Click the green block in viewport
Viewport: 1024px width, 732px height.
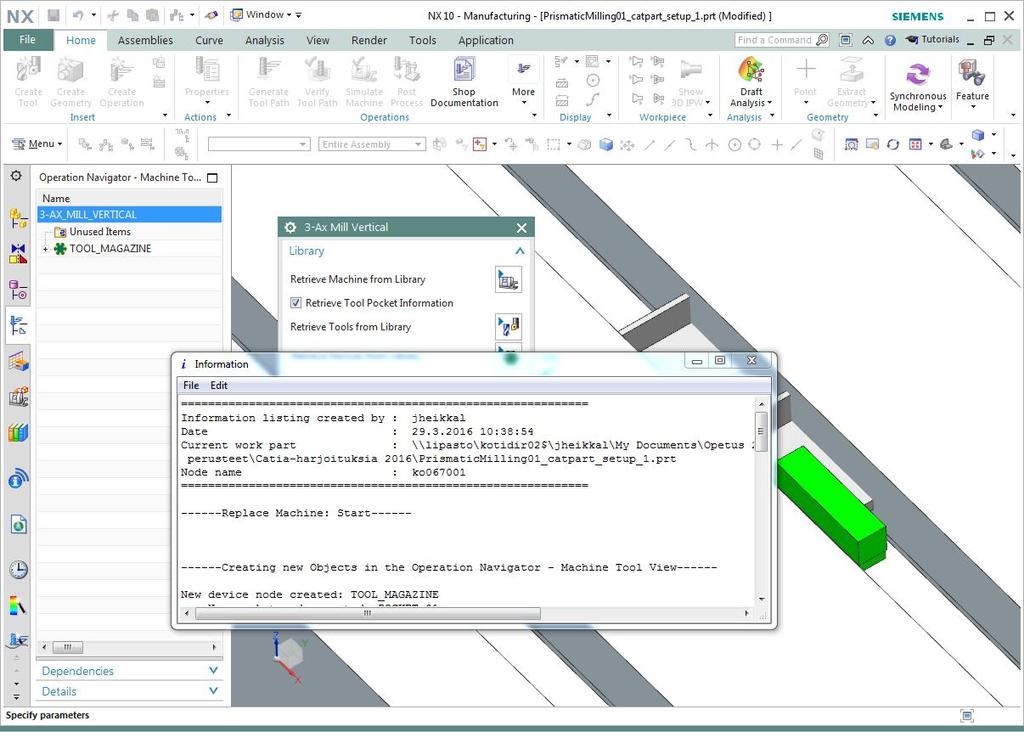[831, 506]
